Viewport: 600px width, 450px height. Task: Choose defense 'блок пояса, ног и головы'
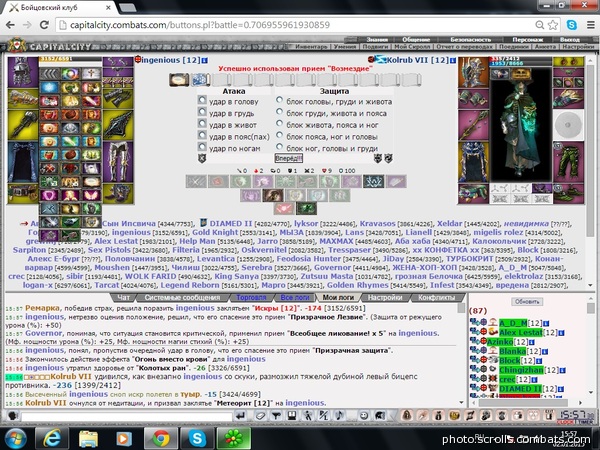[x=280, y=135]
